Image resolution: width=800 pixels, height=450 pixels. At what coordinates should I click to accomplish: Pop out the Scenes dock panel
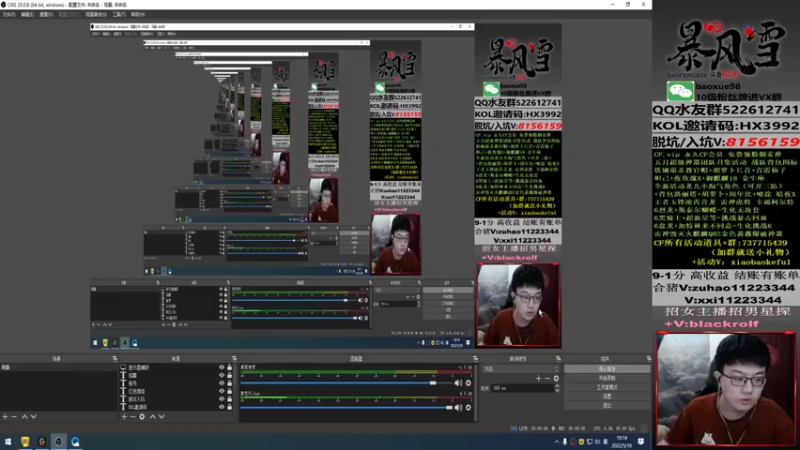coord(114,359)
